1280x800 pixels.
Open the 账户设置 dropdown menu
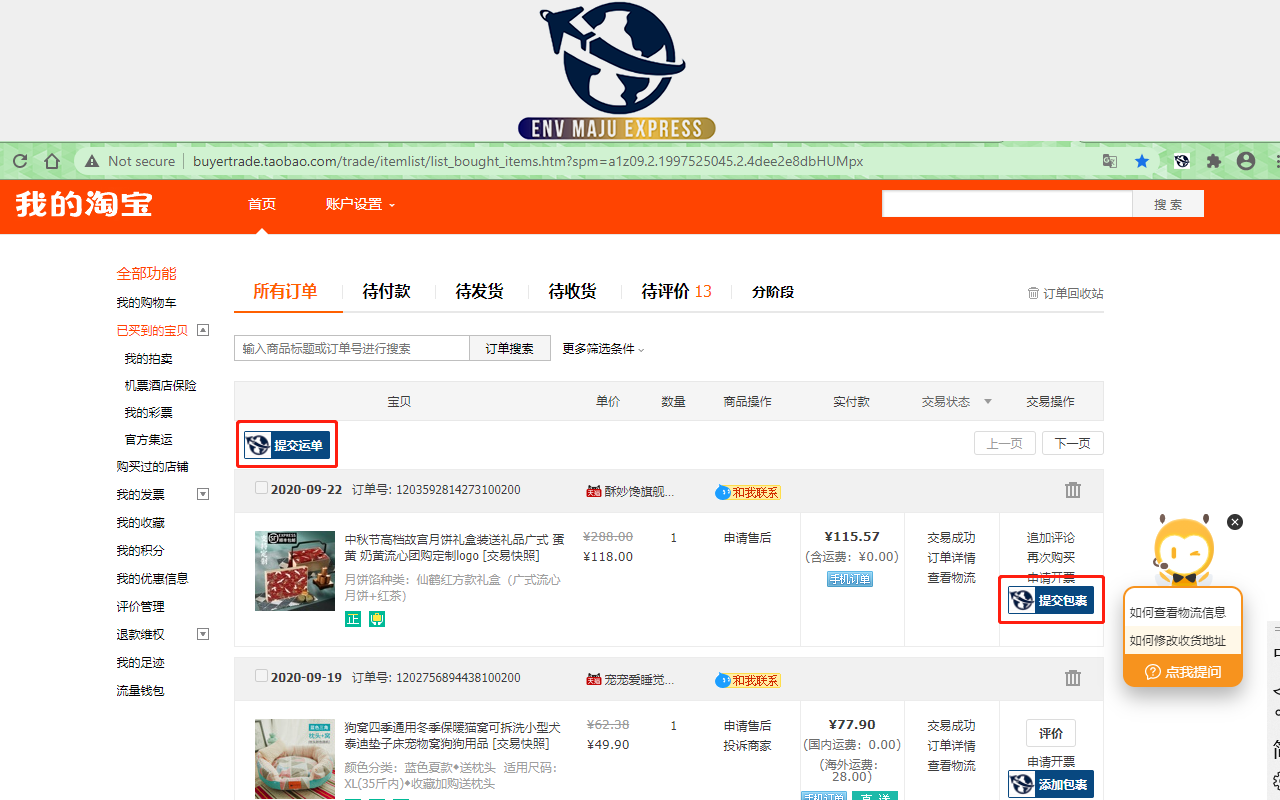360,204
